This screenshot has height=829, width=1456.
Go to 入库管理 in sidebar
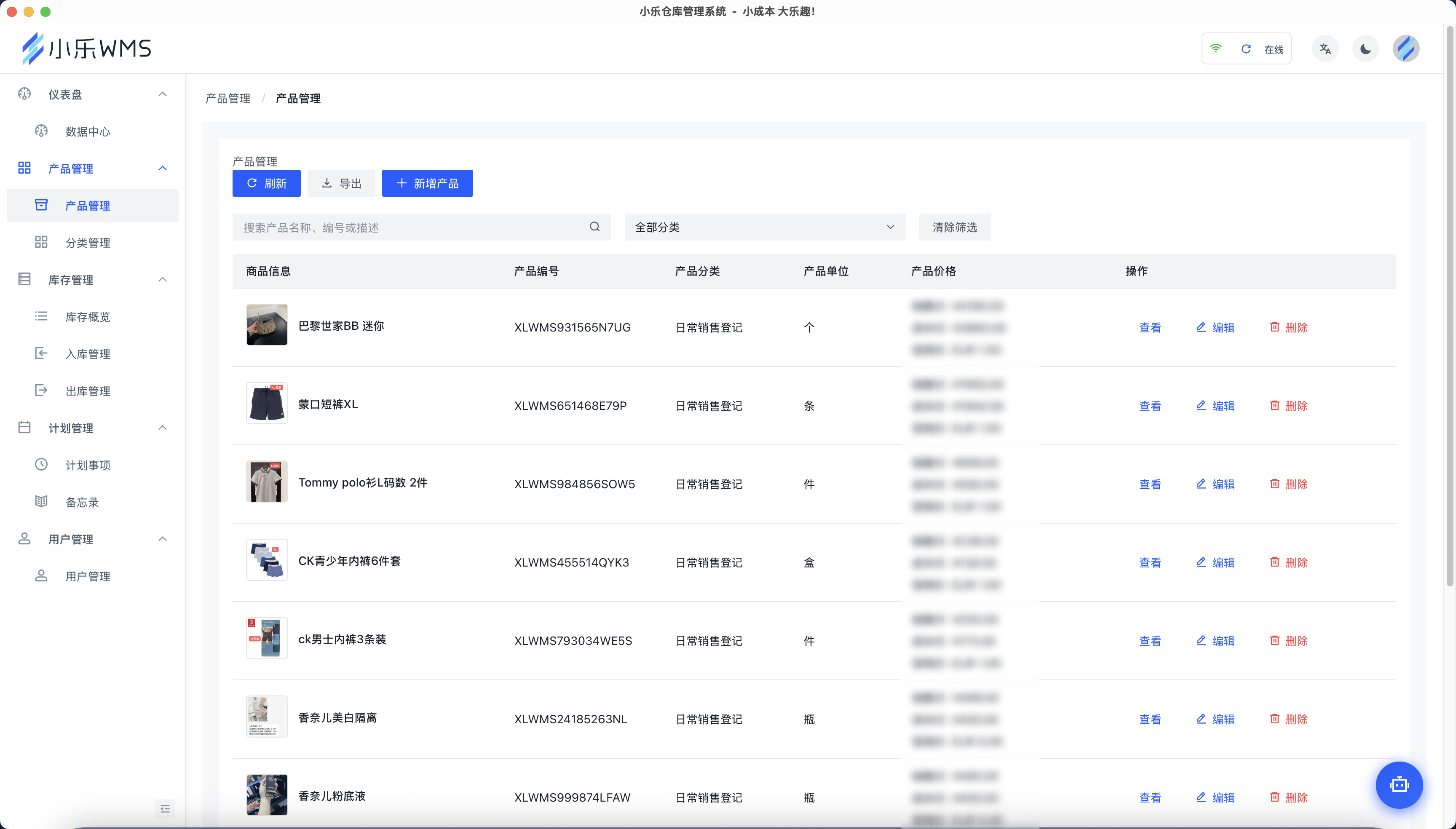pyautogui.click(x=88, y=354)
